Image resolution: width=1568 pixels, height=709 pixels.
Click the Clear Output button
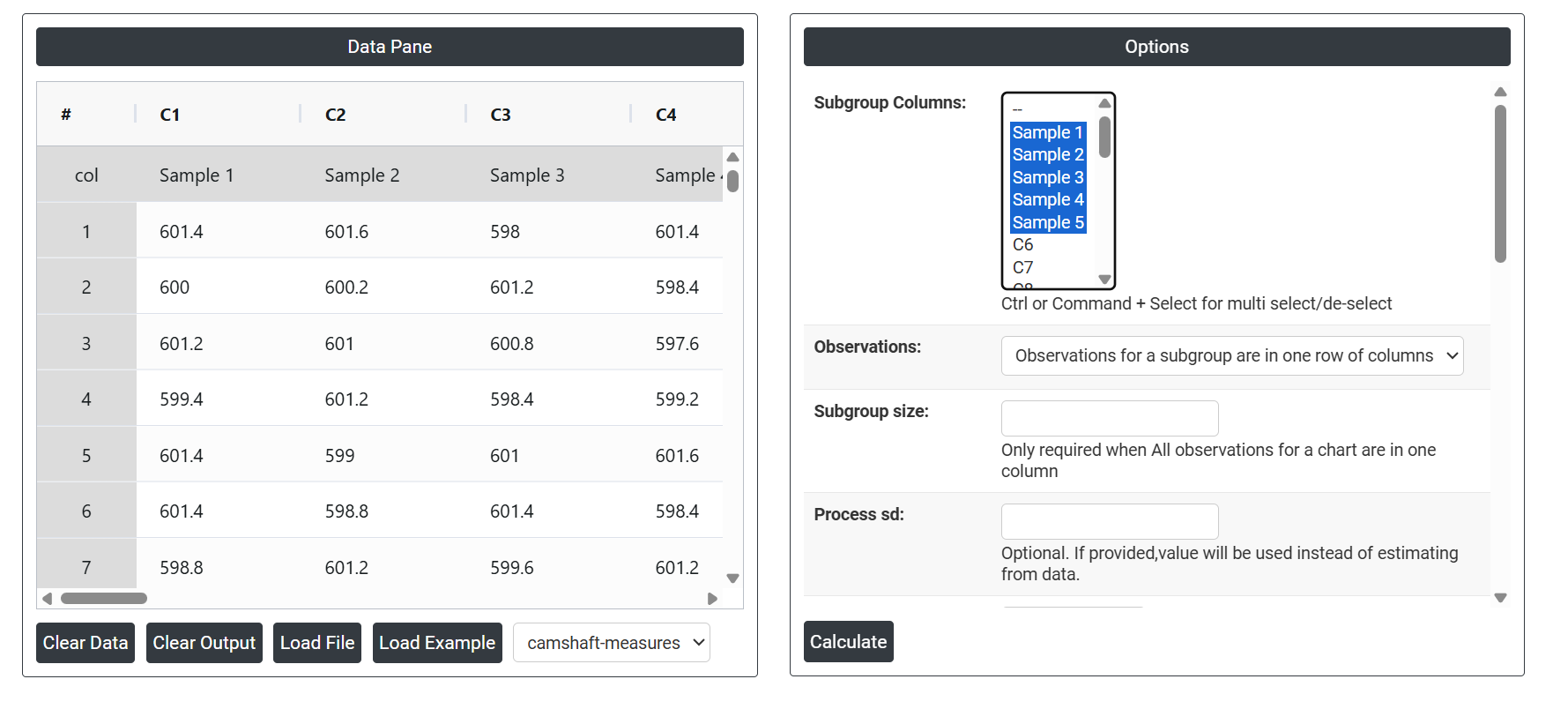tap(204, 643)
